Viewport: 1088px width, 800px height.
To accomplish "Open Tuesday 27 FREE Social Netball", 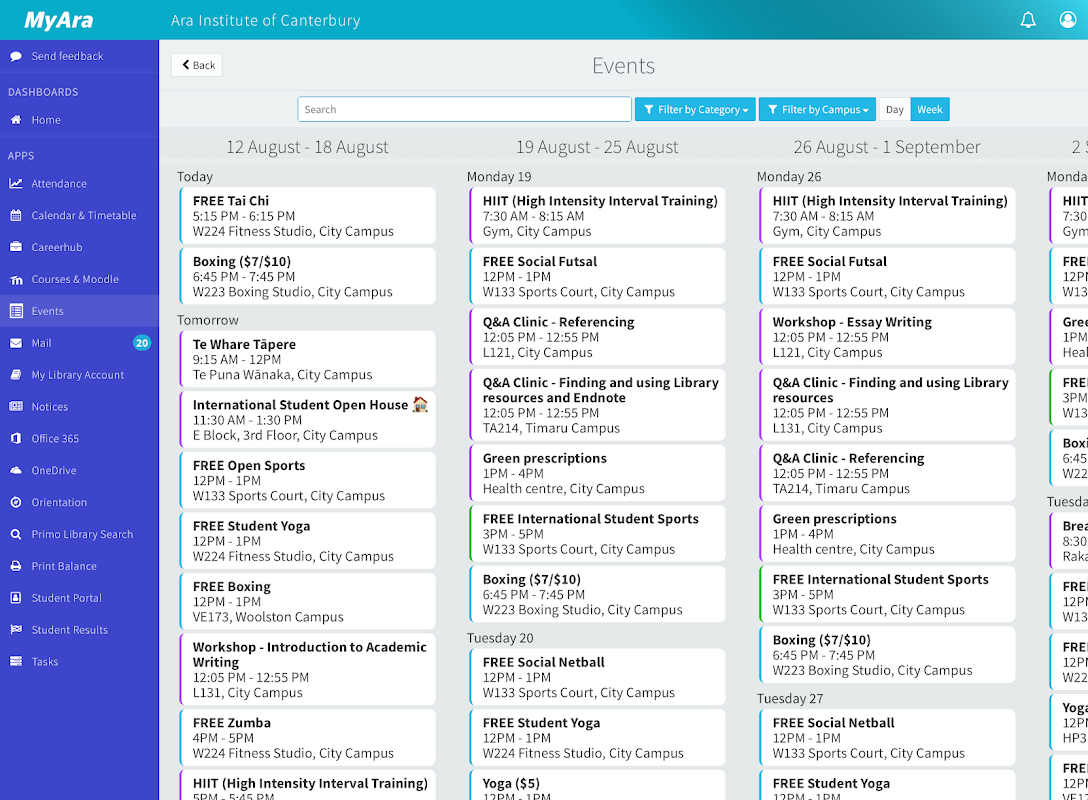I will coord(887,738).
